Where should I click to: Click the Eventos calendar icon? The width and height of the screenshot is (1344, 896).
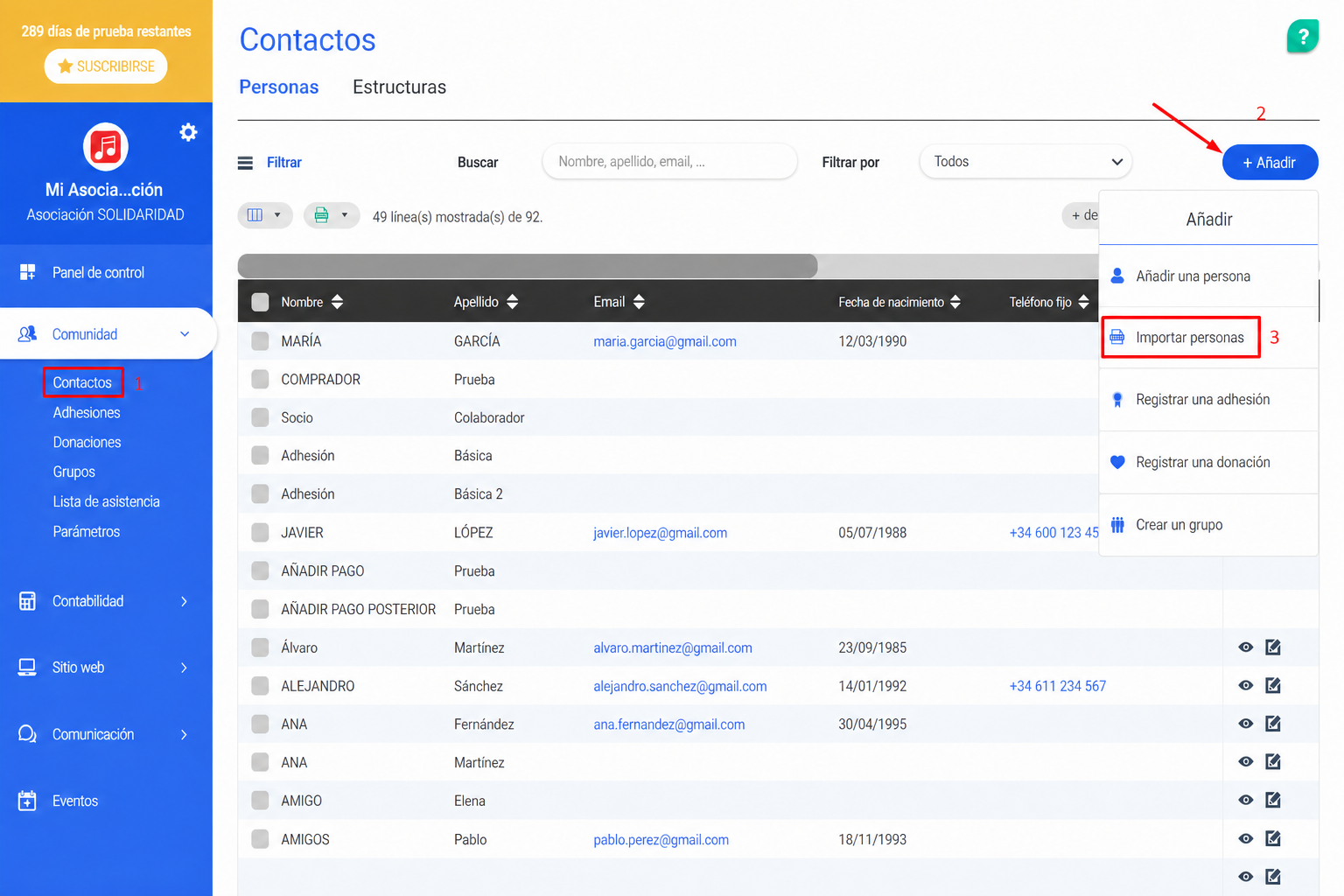[x=27, y=801]
